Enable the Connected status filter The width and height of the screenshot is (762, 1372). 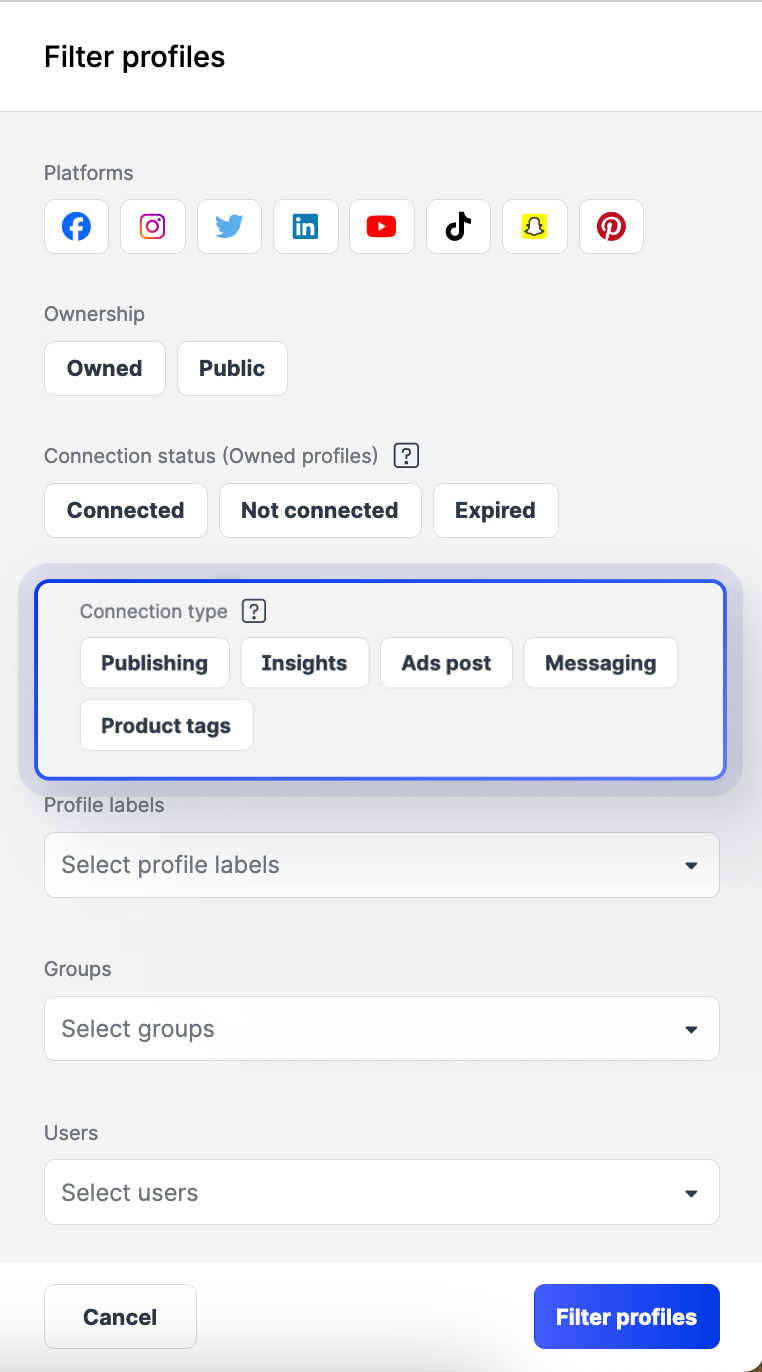(126, 510)
